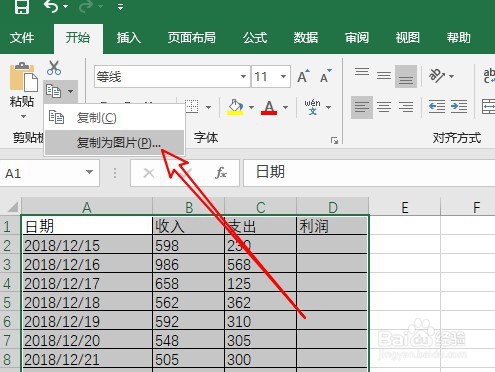Switch to the 数据 tab
Viewport: 495px width, 372px height.
pyautogui.click(x=306, y=38)
